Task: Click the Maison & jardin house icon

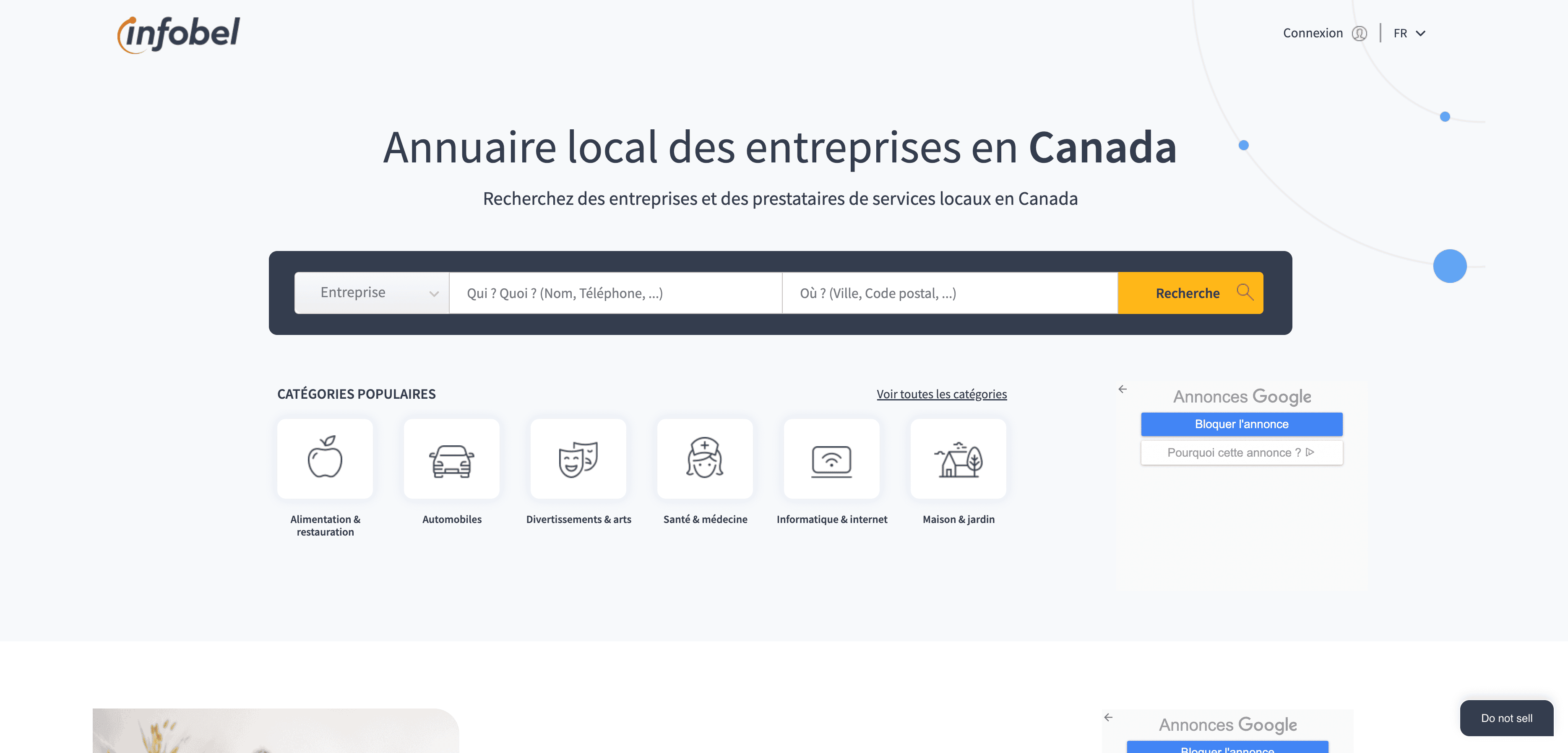Action: (x=958, y=458)
